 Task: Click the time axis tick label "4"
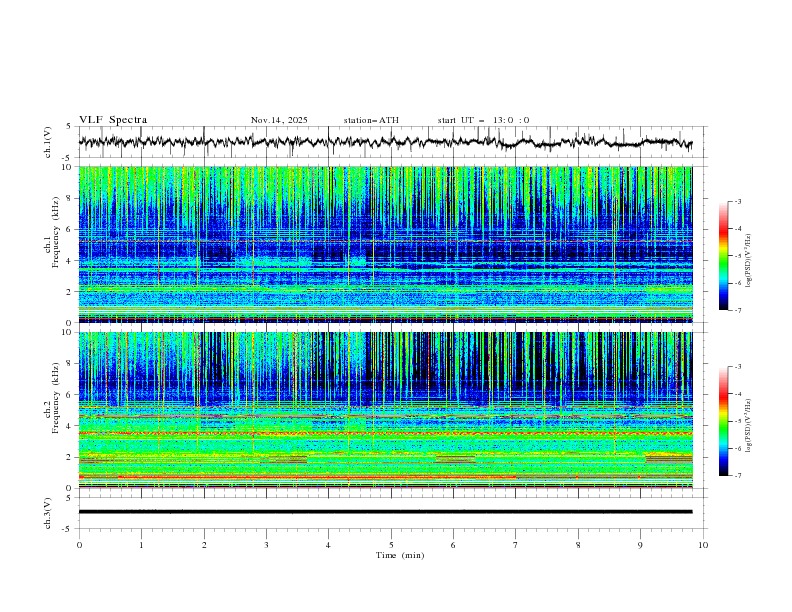[x=329, y=545]
